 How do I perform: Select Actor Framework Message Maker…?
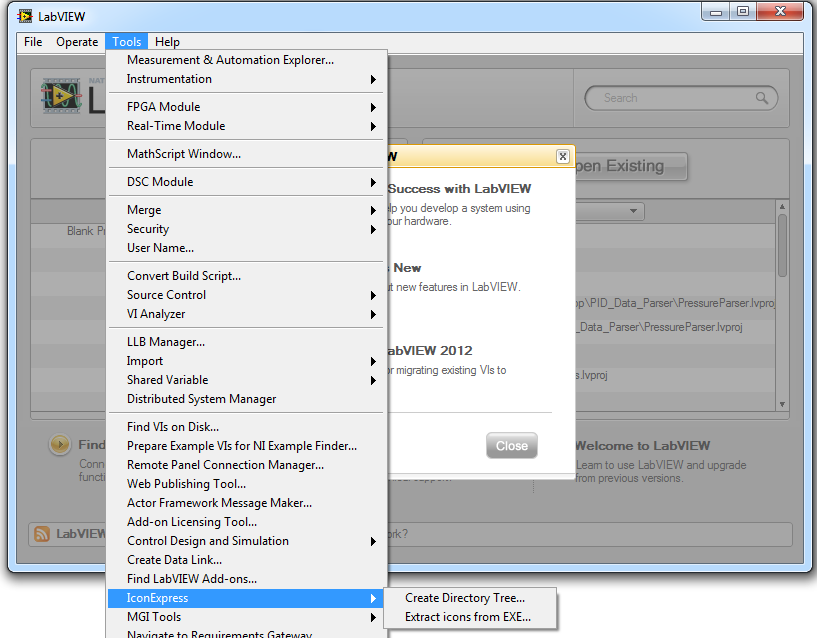[x=246, y=503]
